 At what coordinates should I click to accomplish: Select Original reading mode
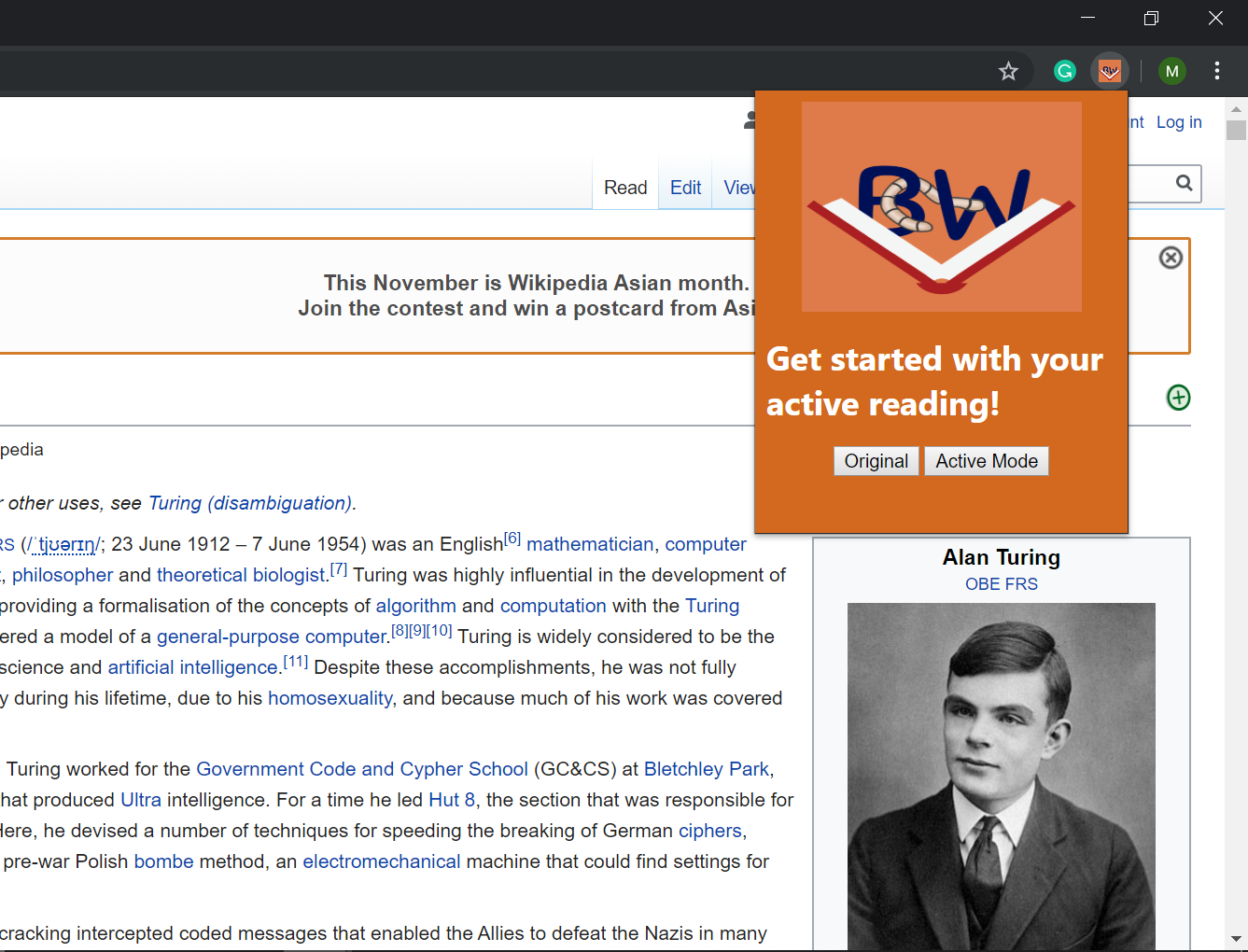[876, 460]
